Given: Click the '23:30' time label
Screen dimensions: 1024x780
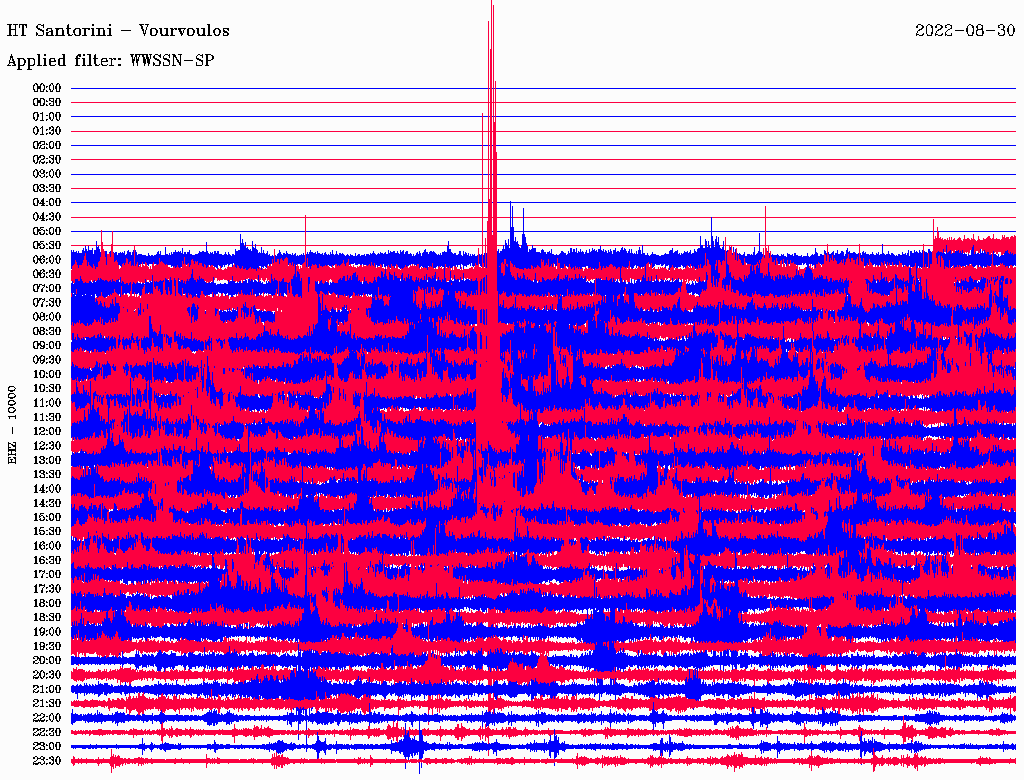Looking at the screenshot, I should [46, 762].
